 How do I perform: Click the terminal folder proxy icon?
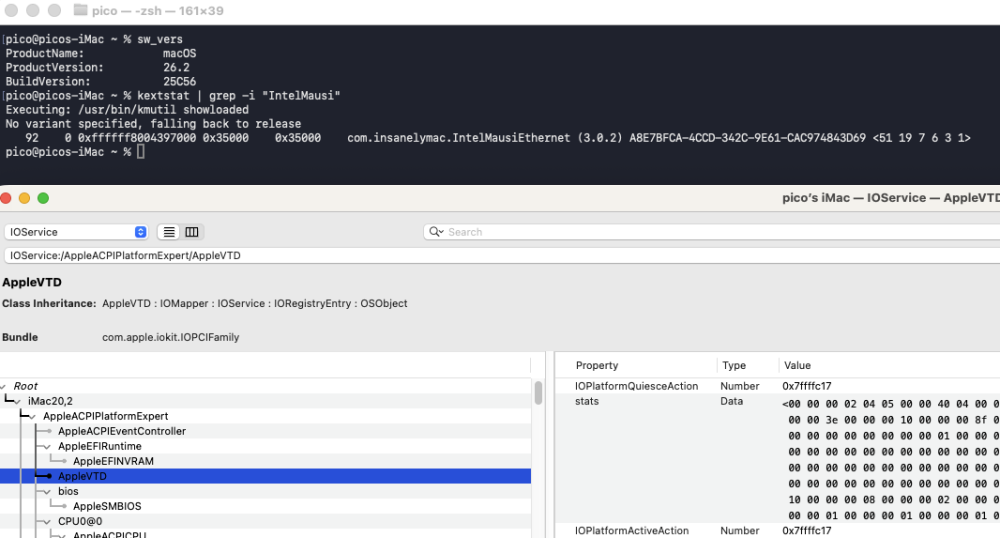(x=80, y=10)
